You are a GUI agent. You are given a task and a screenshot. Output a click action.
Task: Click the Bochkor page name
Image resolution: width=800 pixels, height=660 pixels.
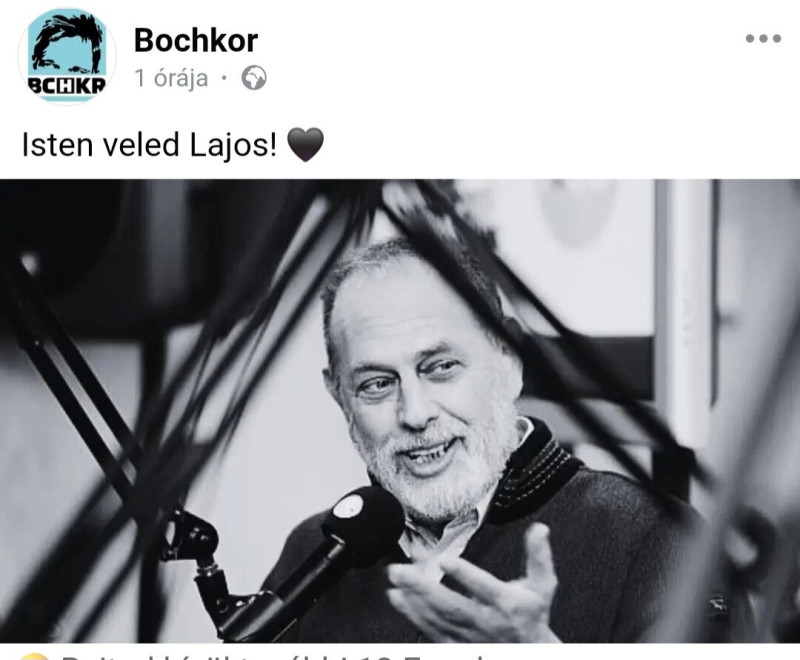196,40
